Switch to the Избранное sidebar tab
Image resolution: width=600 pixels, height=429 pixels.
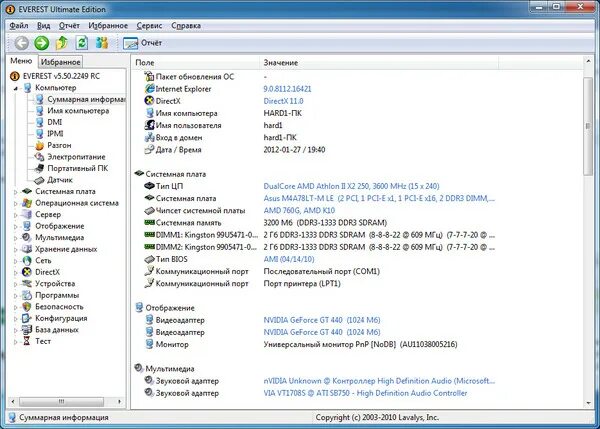pos(60,62)
